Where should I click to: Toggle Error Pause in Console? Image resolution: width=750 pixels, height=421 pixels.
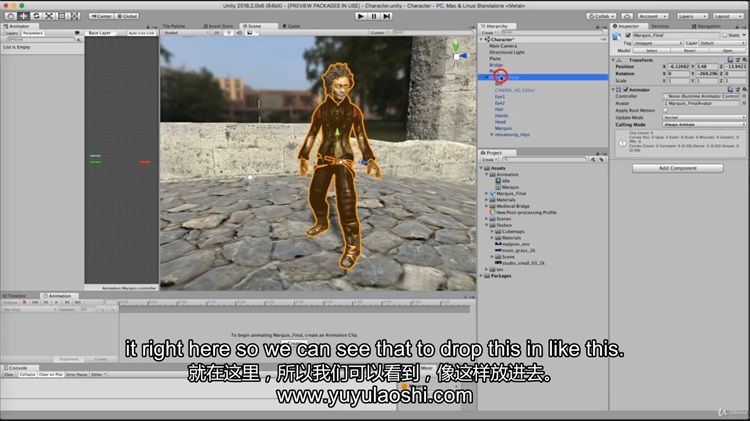77,375
